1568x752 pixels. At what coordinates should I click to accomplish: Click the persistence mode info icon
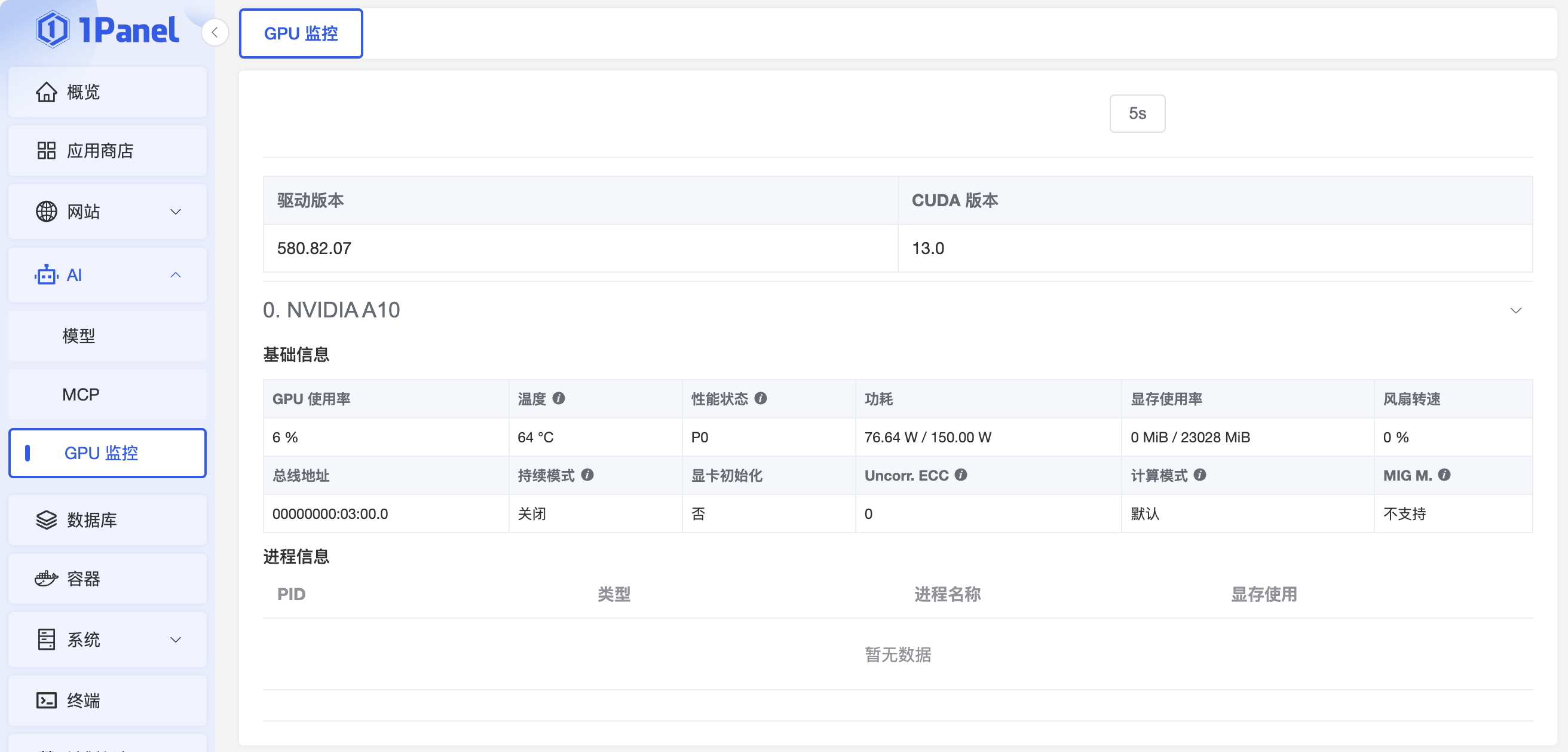(587, 475)
